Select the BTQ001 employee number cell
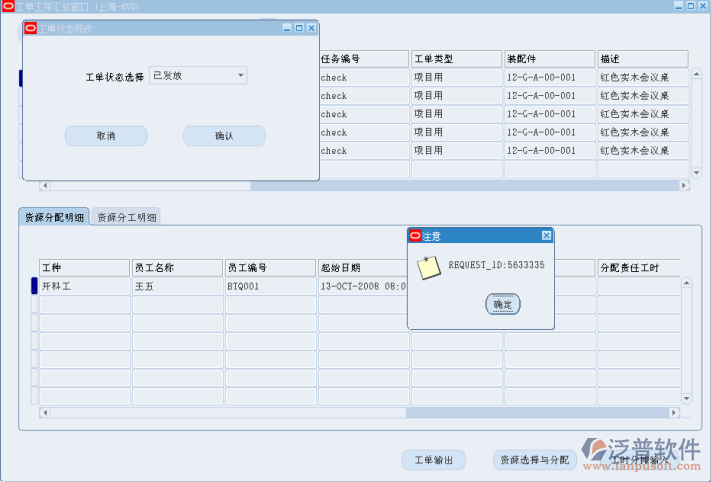The image size is (711, 482). tap(270, 287)
